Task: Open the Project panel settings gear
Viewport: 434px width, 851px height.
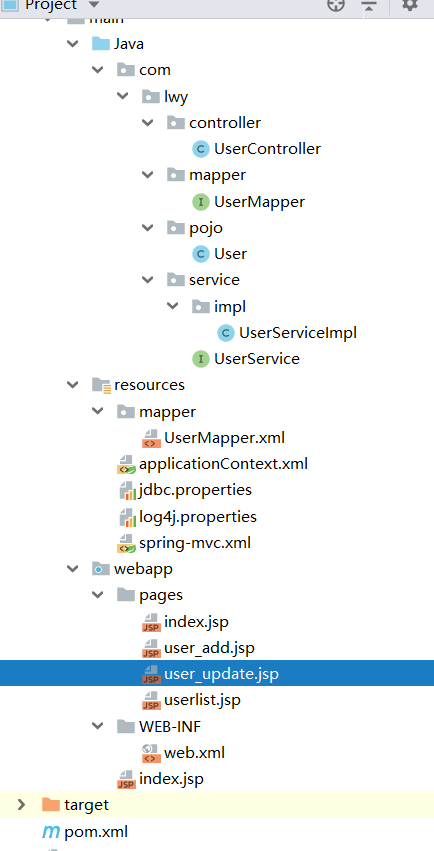Action: coord(410,5)
